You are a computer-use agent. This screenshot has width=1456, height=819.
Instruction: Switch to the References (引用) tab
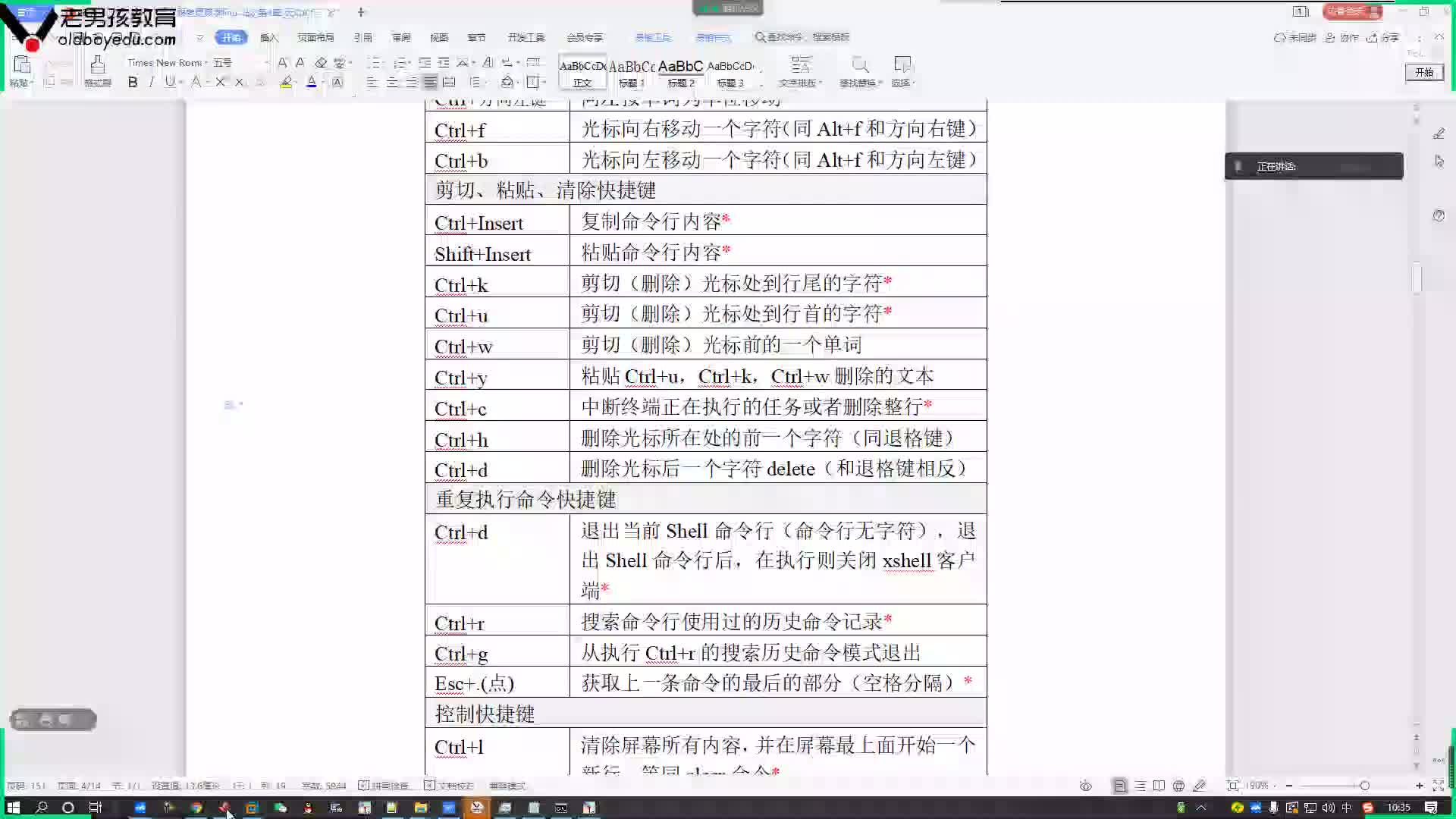coord(362,37)
